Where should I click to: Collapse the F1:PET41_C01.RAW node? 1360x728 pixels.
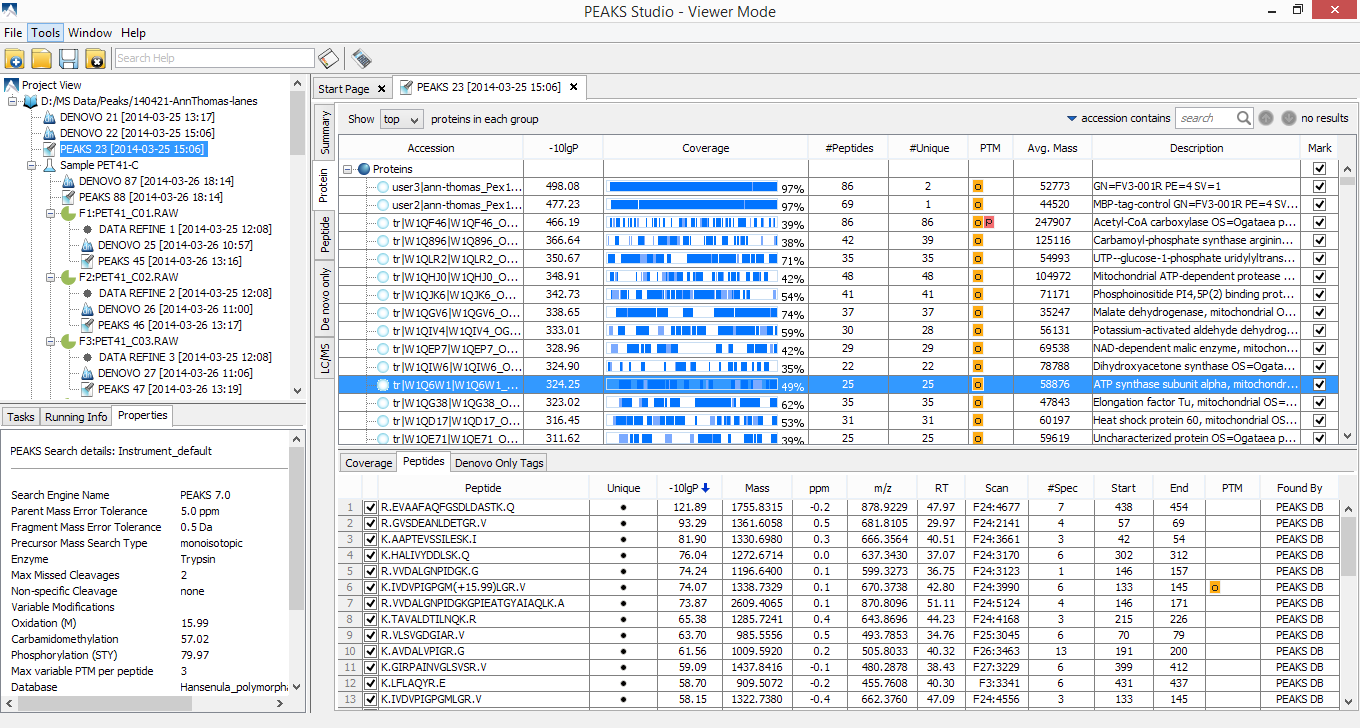50,213
